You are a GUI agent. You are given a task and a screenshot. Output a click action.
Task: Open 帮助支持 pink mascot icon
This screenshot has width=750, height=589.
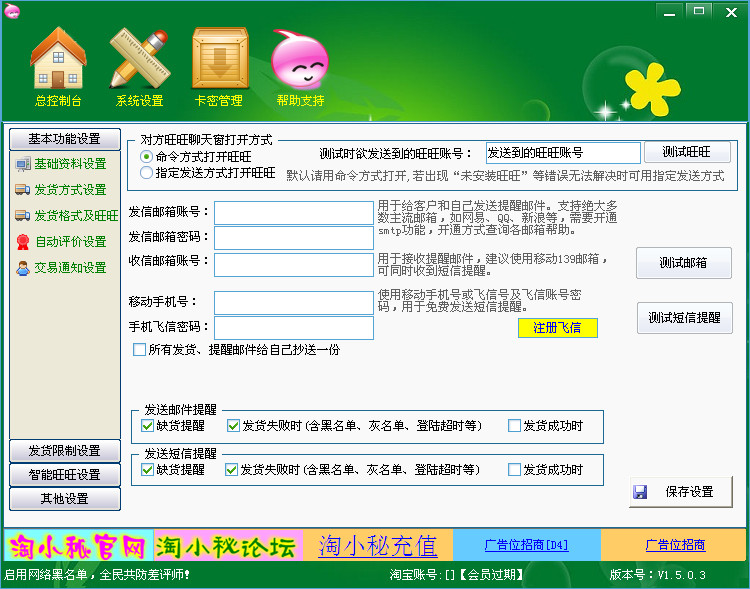pyautogui.click(x=300, y=59)
